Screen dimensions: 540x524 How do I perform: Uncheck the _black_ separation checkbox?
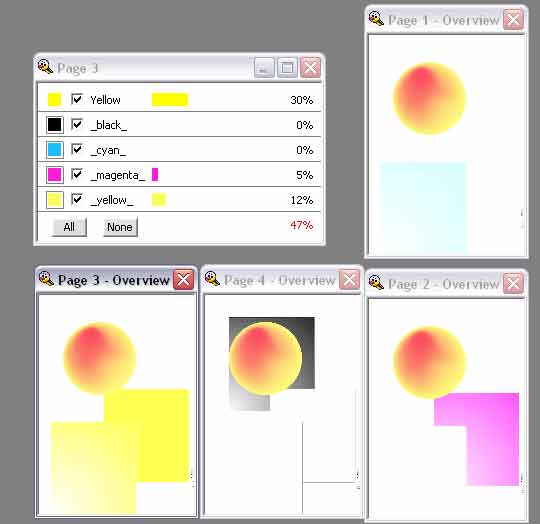76,124
